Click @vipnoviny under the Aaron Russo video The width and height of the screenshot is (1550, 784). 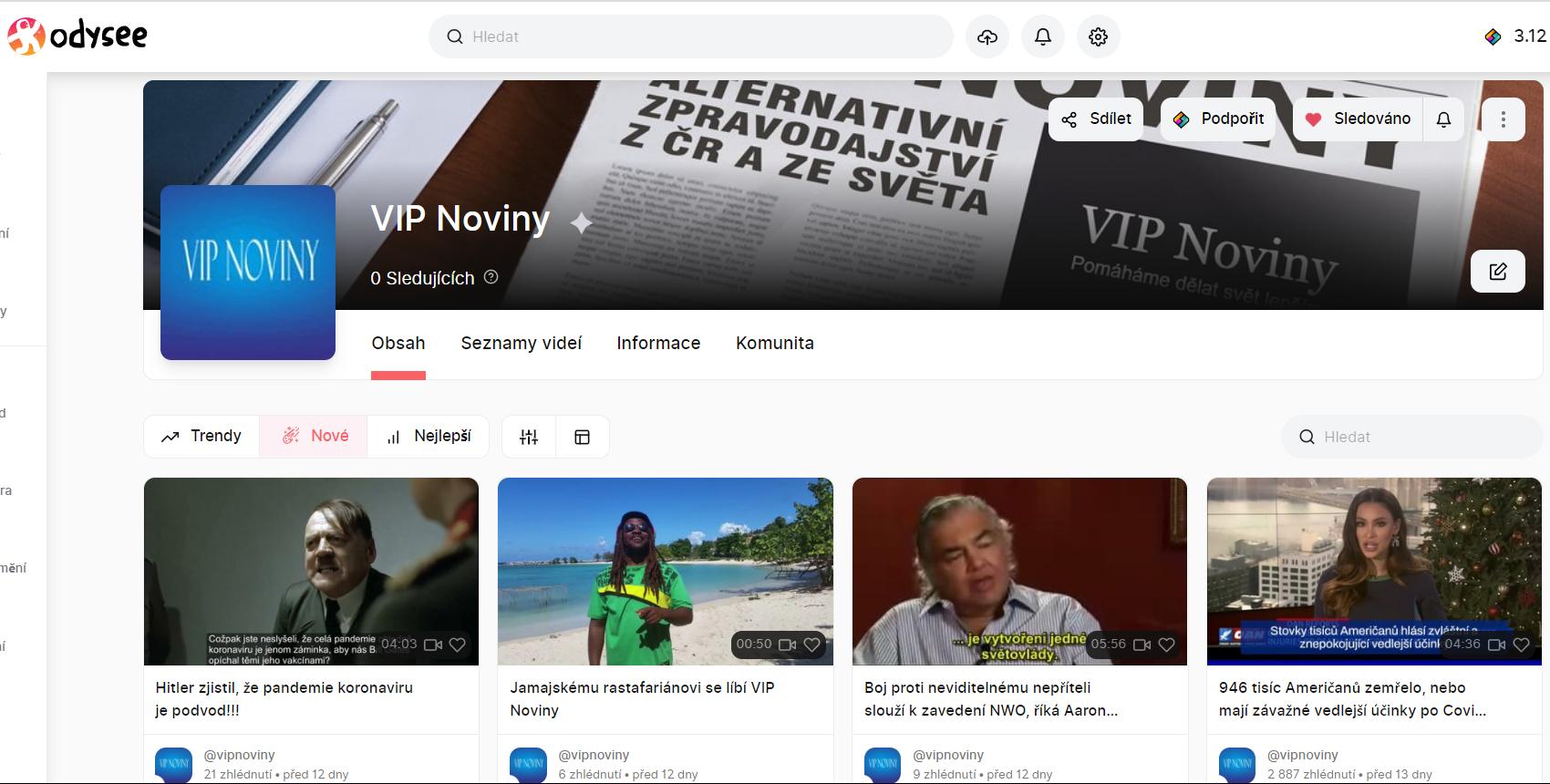click(948, 755)
